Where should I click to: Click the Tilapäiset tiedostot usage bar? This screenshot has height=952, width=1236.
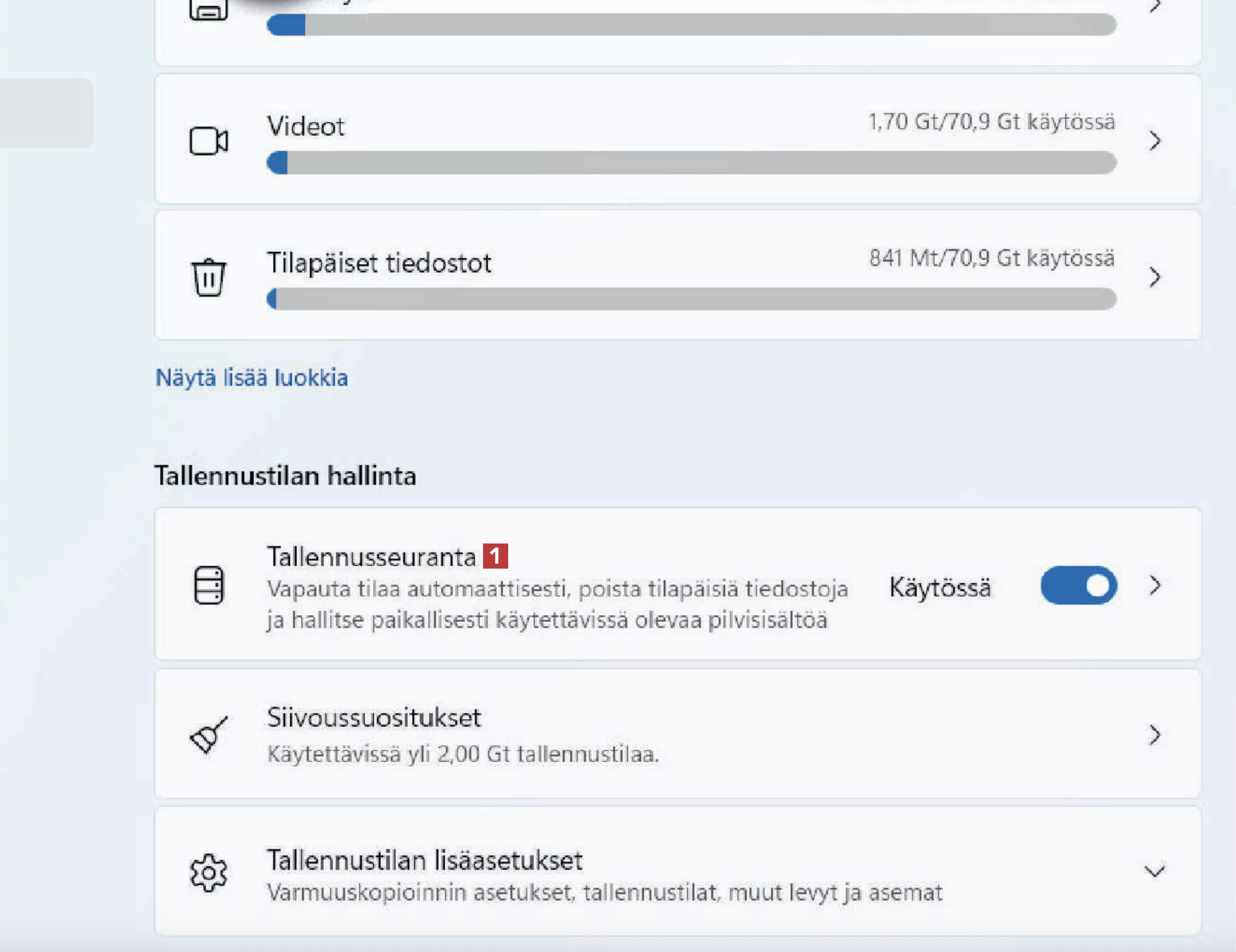point(690,299)
